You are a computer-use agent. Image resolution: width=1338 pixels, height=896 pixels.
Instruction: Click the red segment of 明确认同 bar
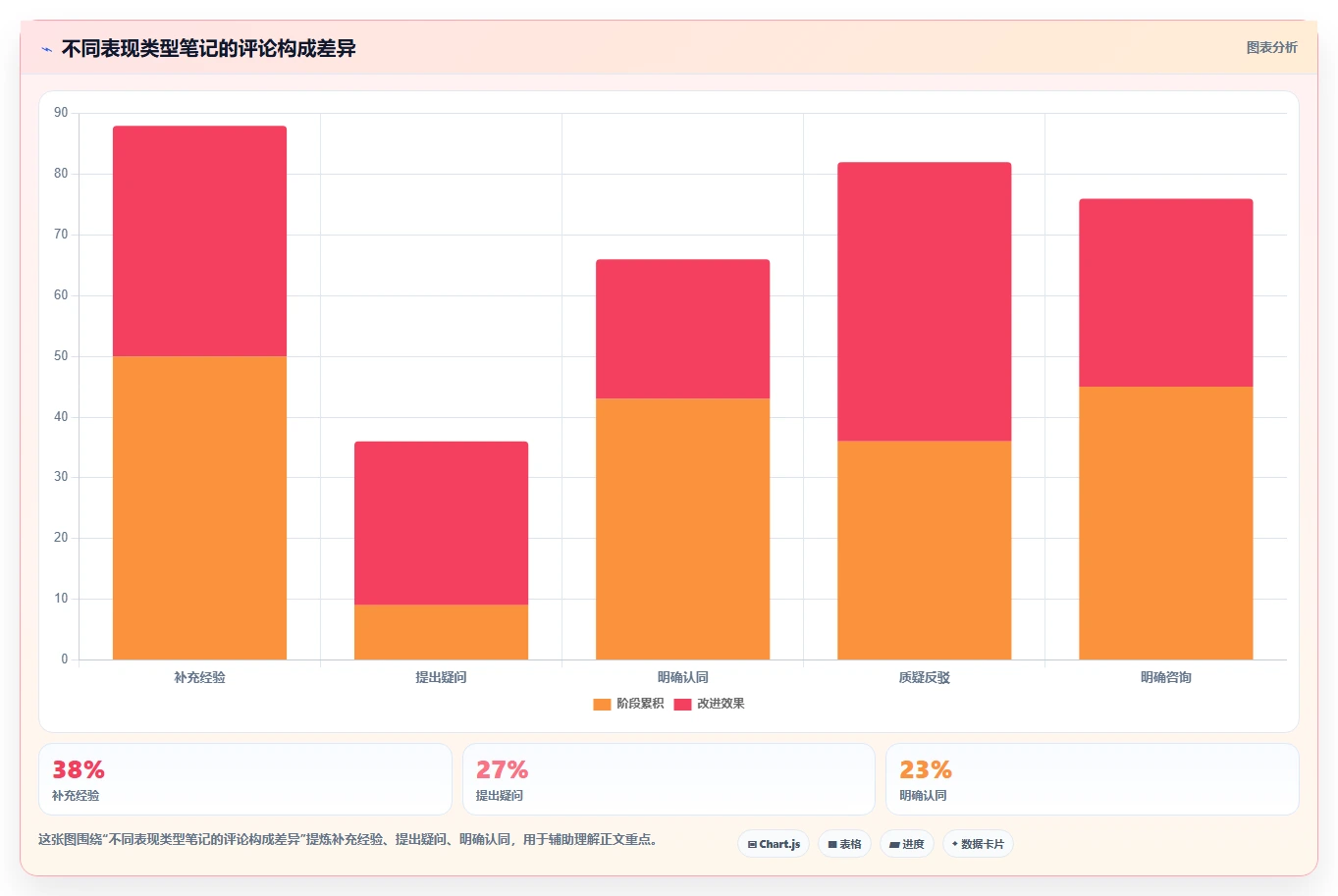(682, 329)
